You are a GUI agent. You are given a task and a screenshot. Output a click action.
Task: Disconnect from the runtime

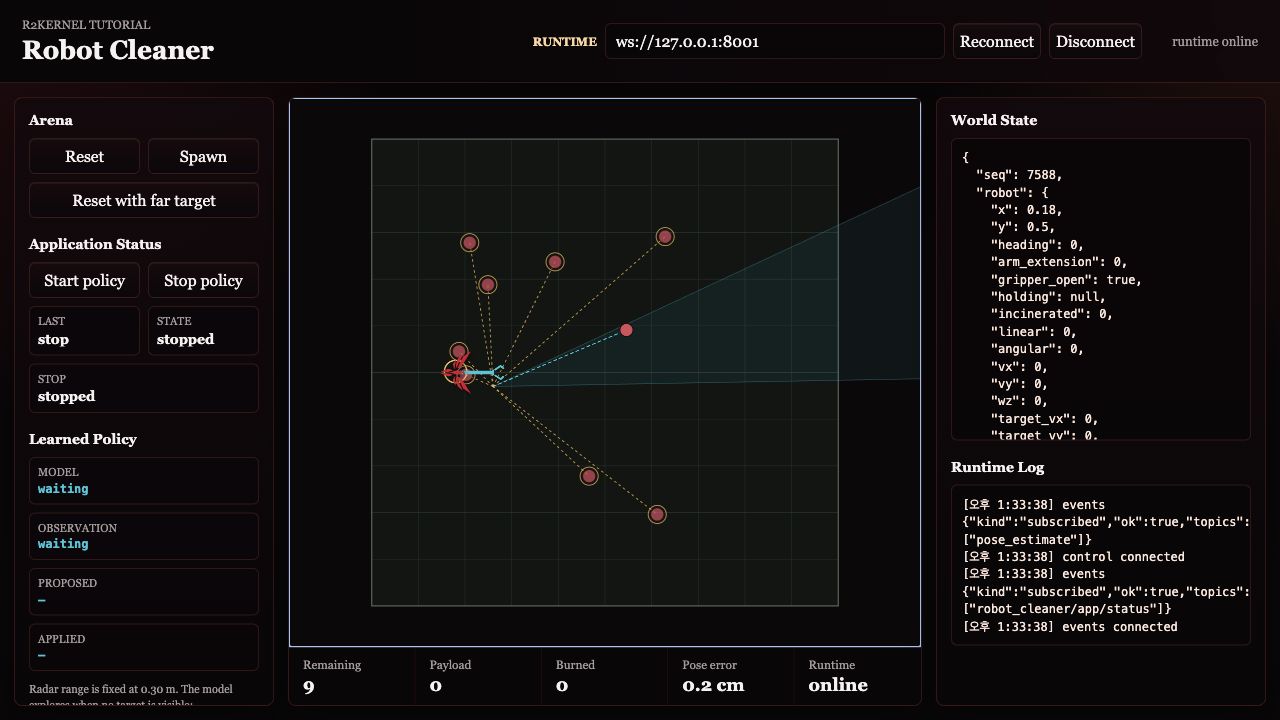click(1095, 41)
